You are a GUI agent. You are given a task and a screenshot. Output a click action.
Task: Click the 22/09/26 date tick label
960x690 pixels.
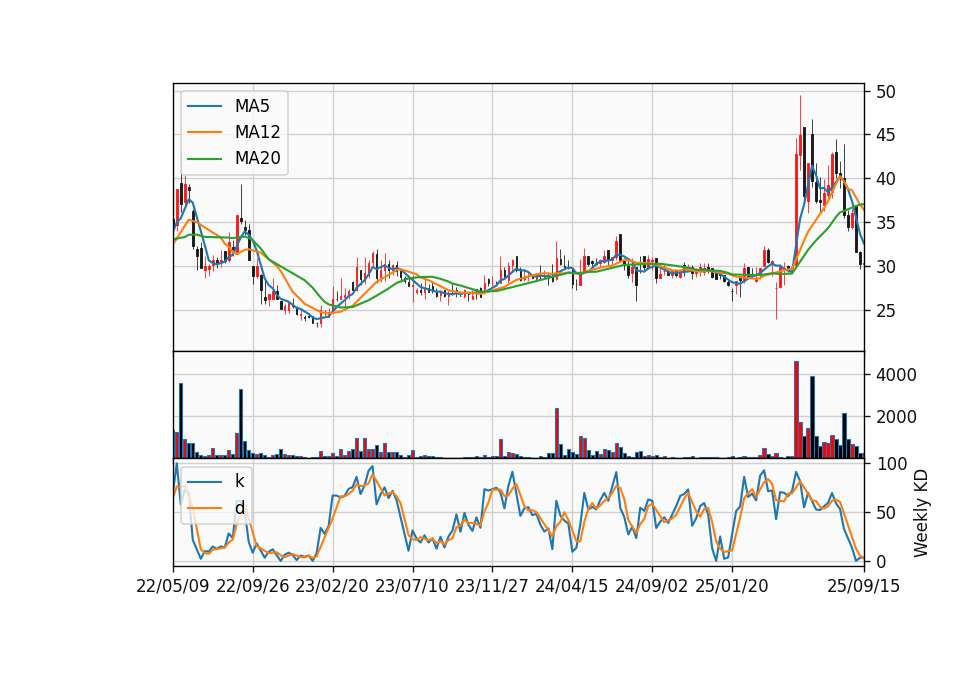tap(253, 586)
